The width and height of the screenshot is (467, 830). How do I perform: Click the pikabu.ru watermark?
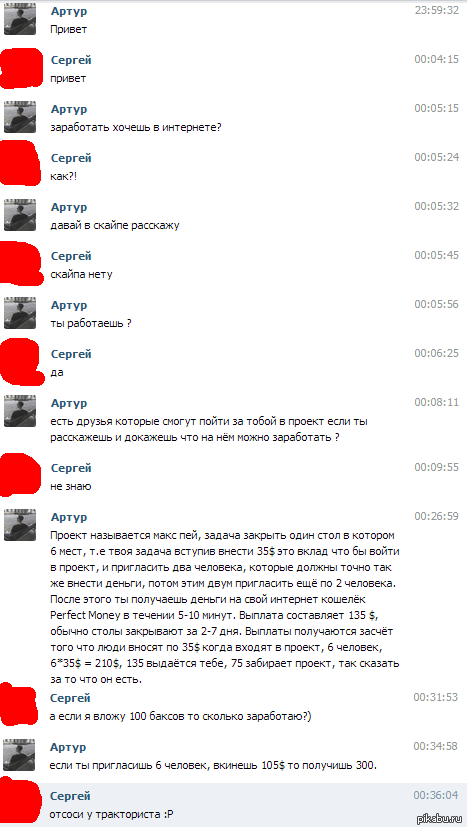point(439,819)
